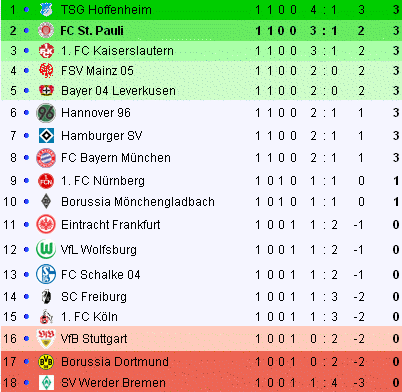Image resolution: width=402 pixels, height=392 pixels.
Task: Click the TSG Hoffenheim club crest
Action: tap(46, 10)
